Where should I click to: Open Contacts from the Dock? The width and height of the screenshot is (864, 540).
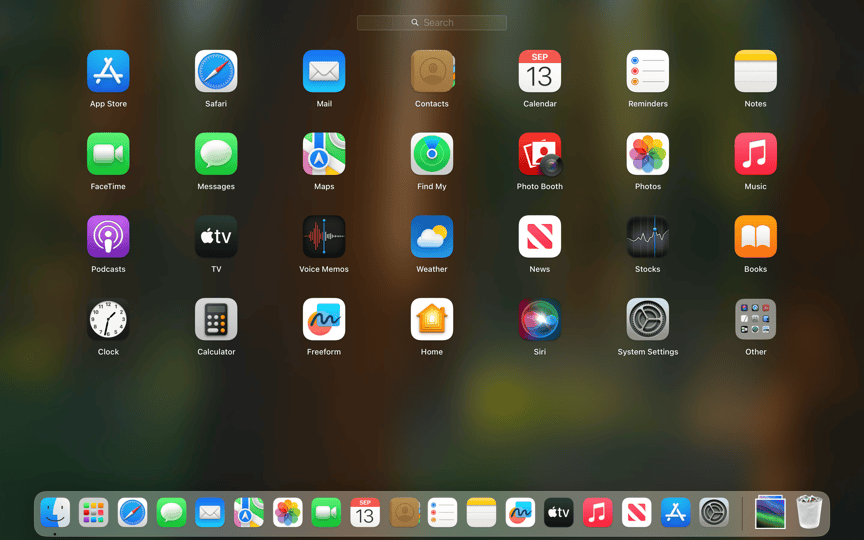(x=404, y=512)
